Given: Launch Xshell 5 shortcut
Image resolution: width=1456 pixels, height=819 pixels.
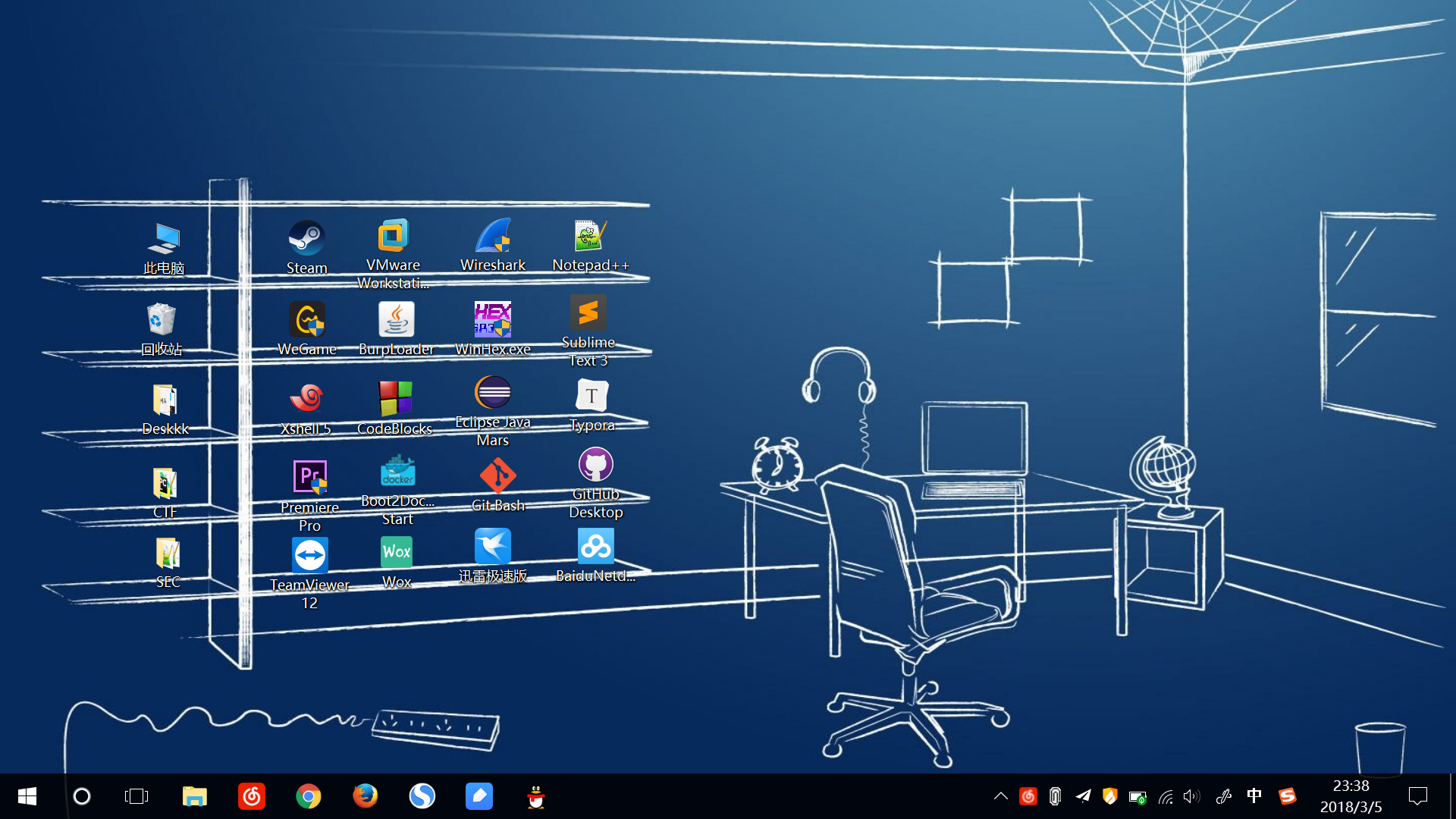Looking at the screenshot, I should tap(306, 409).
